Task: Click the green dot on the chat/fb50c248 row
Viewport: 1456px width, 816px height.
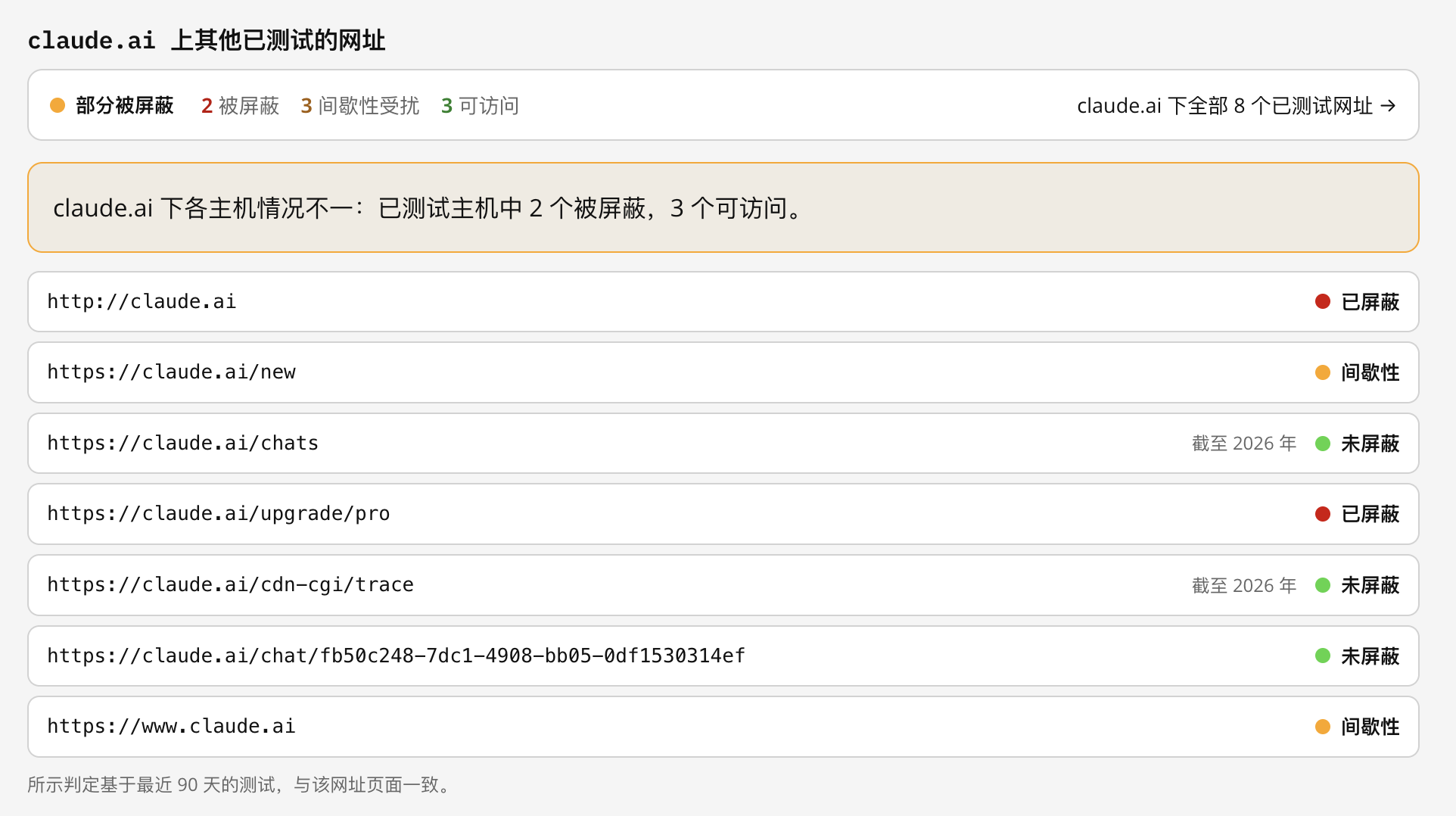Action: click(x=1323, y=656)
